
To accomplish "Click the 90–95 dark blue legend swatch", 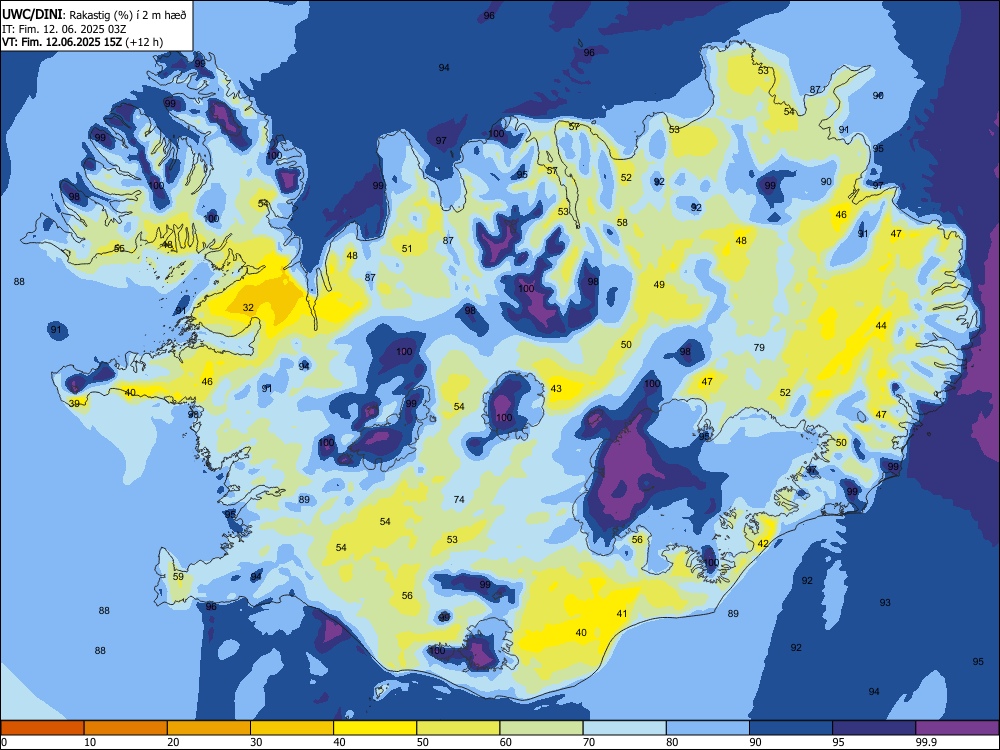I will (x=791, y=728).
